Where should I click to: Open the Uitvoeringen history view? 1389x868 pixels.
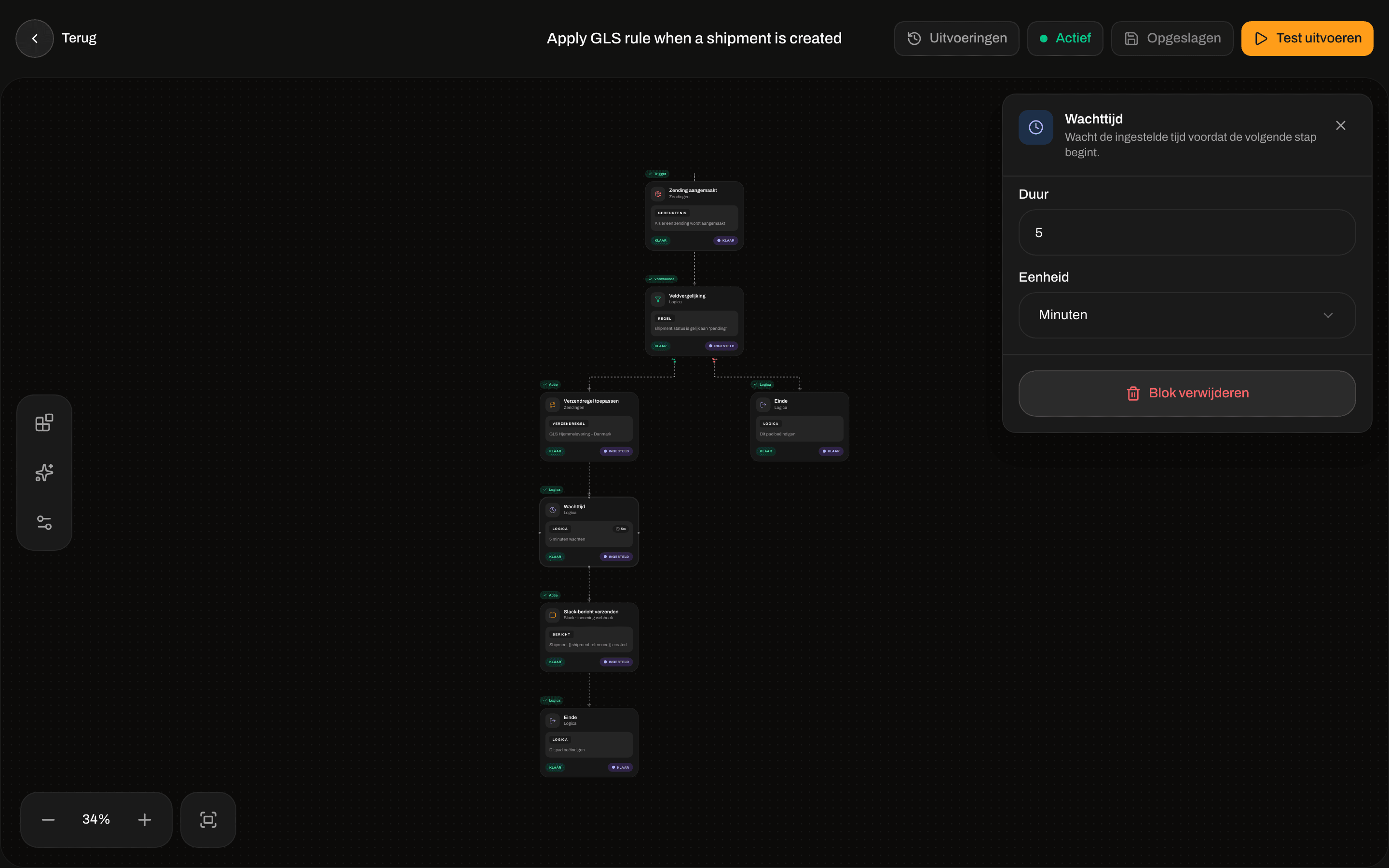tap(956, 39)
